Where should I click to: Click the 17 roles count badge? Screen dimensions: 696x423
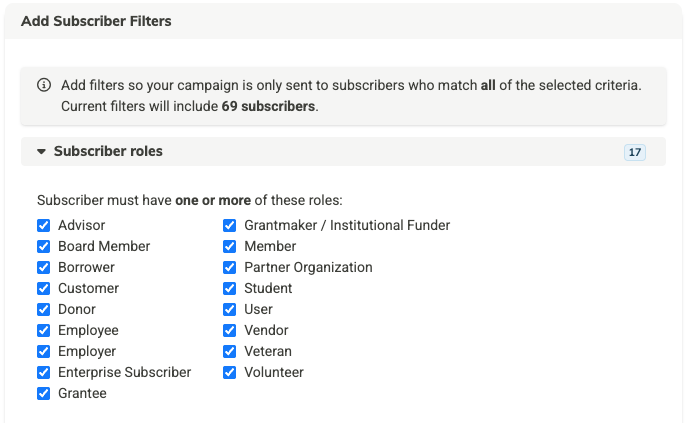[x=634, y=152]
